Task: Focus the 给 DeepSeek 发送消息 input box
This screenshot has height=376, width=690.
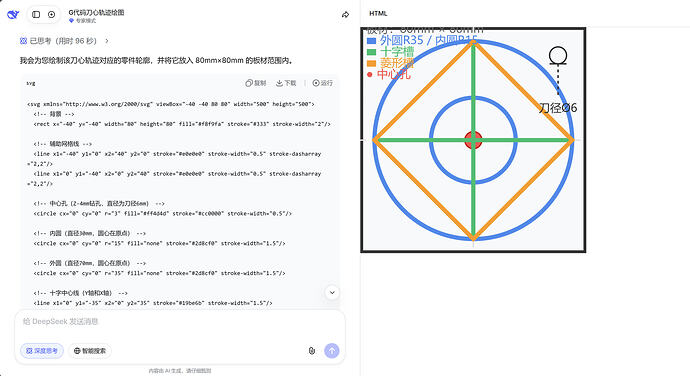Action: (180, 322)
